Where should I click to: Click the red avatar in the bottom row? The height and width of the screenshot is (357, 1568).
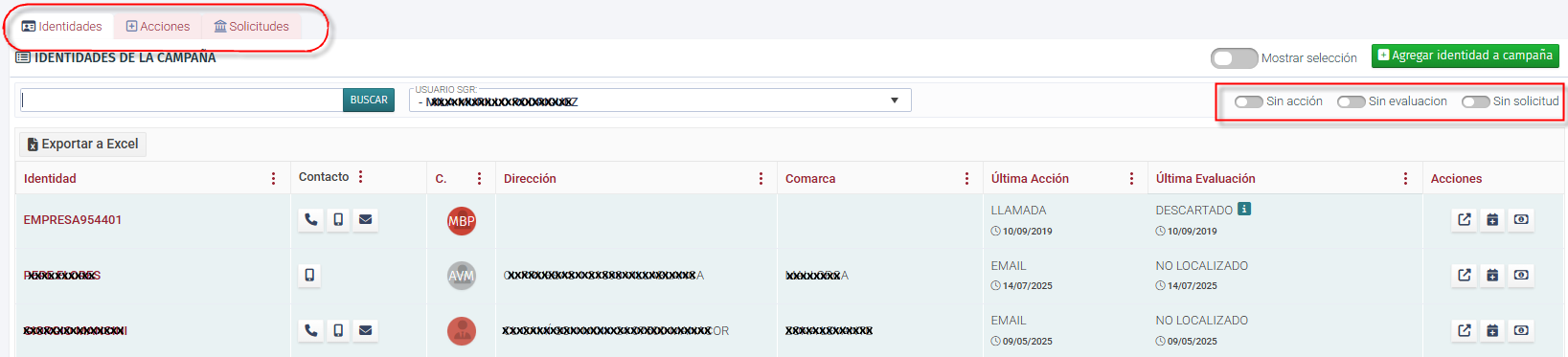[x=462, y=331]
